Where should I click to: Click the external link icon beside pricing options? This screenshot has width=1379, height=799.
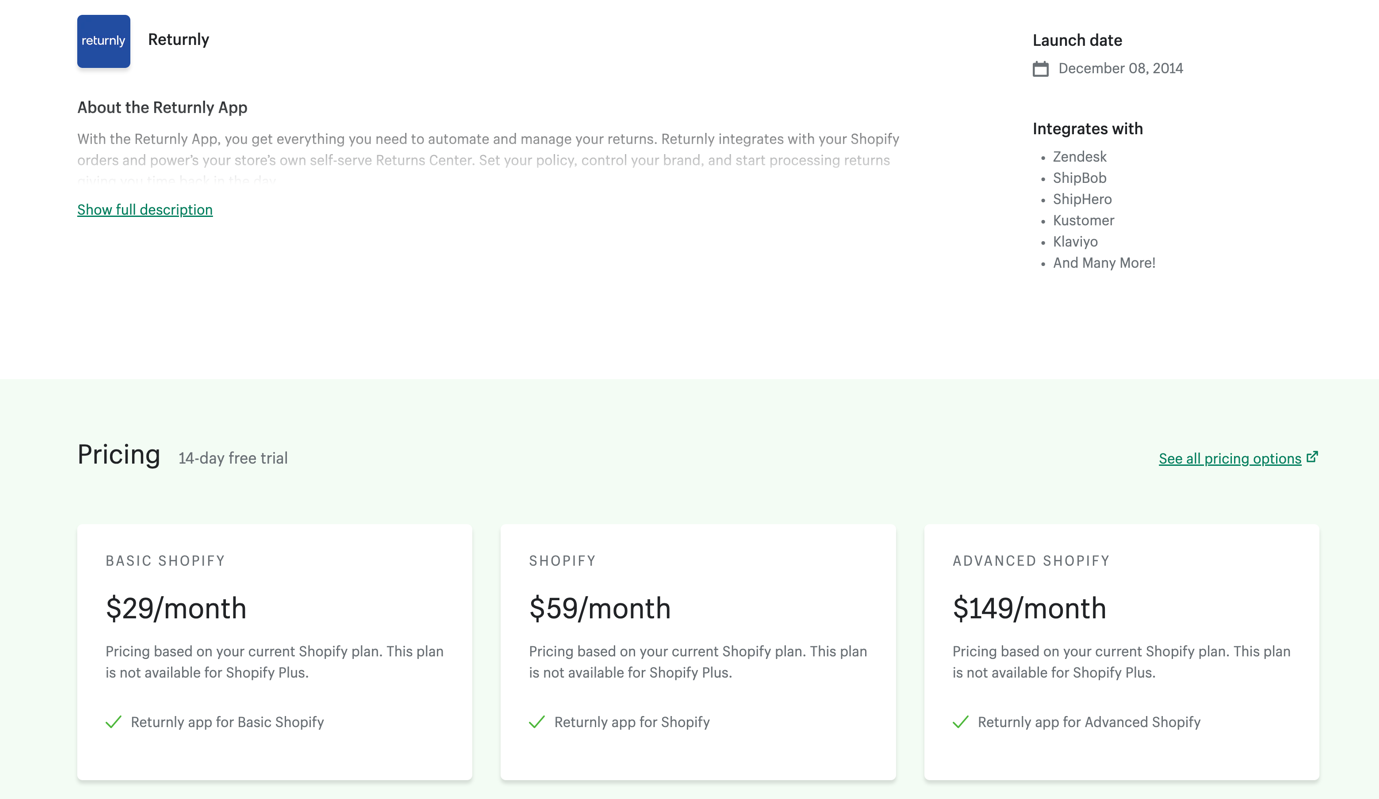click(1312, 457)
